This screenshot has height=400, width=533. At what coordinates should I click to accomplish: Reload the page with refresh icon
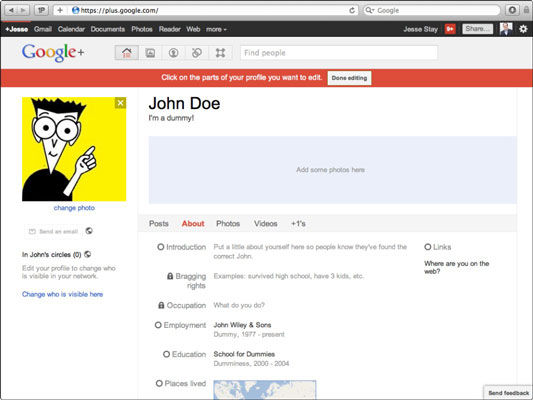click(352, 10)
